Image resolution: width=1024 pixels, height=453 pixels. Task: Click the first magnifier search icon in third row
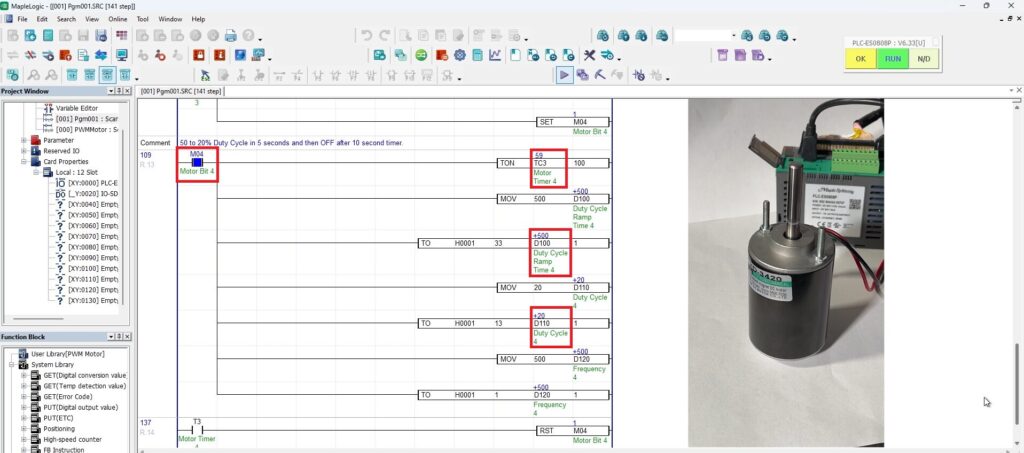33,75
